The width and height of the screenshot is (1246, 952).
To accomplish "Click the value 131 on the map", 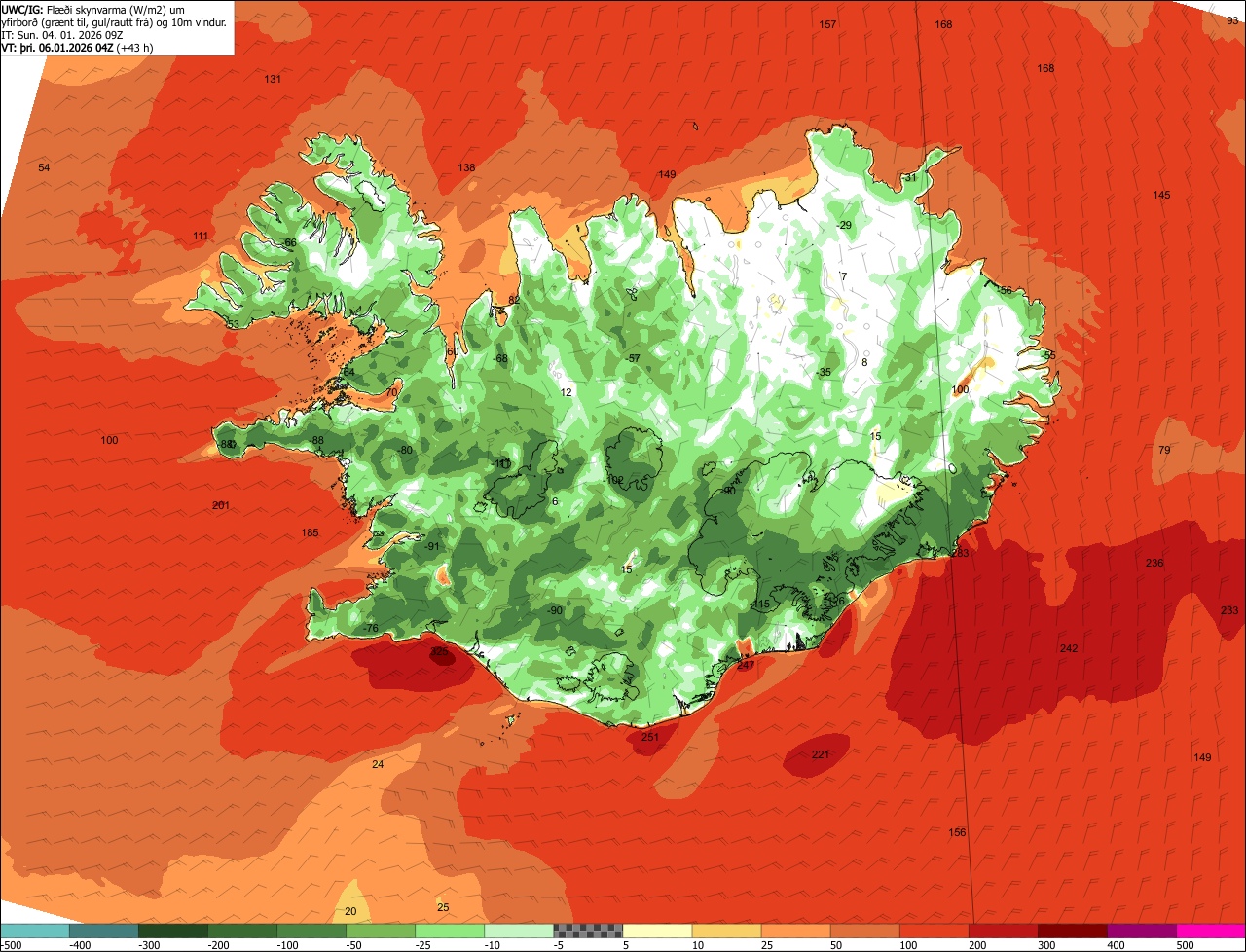I will (273, 79).
